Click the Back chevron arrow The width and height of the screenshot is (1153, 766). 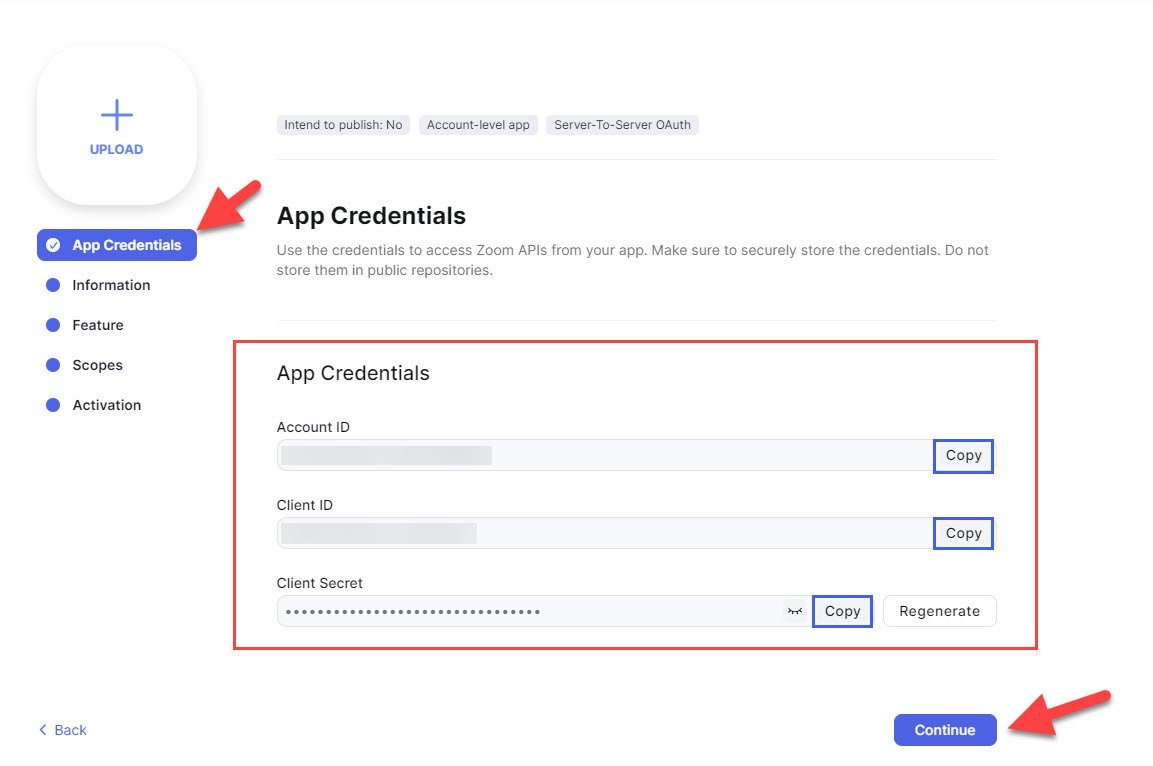click(43, 730)
